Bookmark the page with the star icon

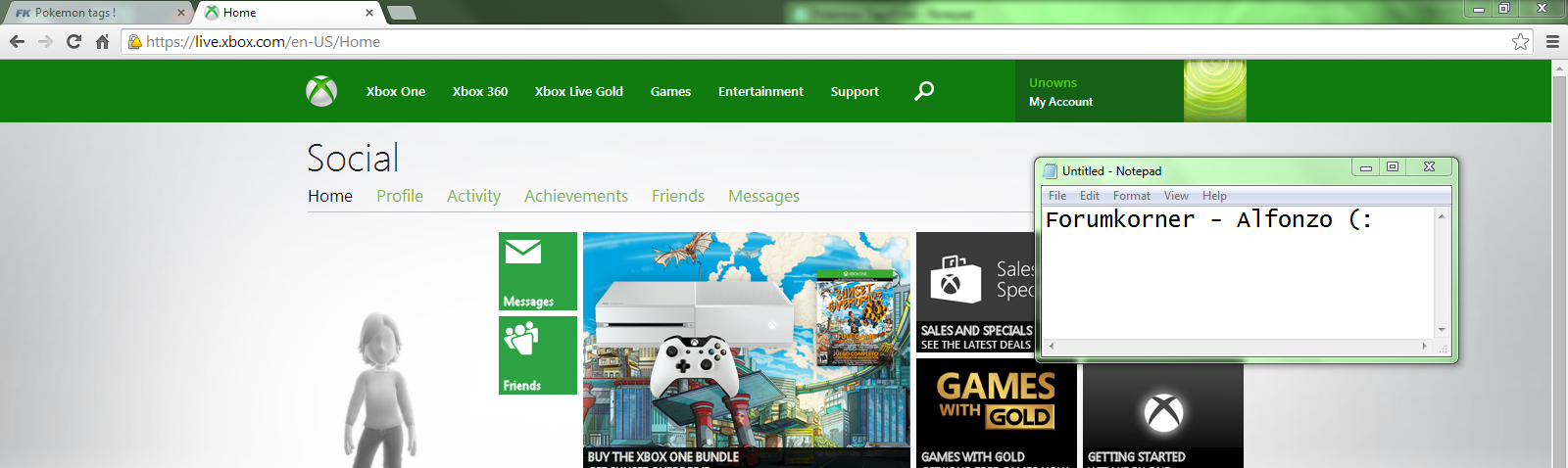(x=1520, y=41)
